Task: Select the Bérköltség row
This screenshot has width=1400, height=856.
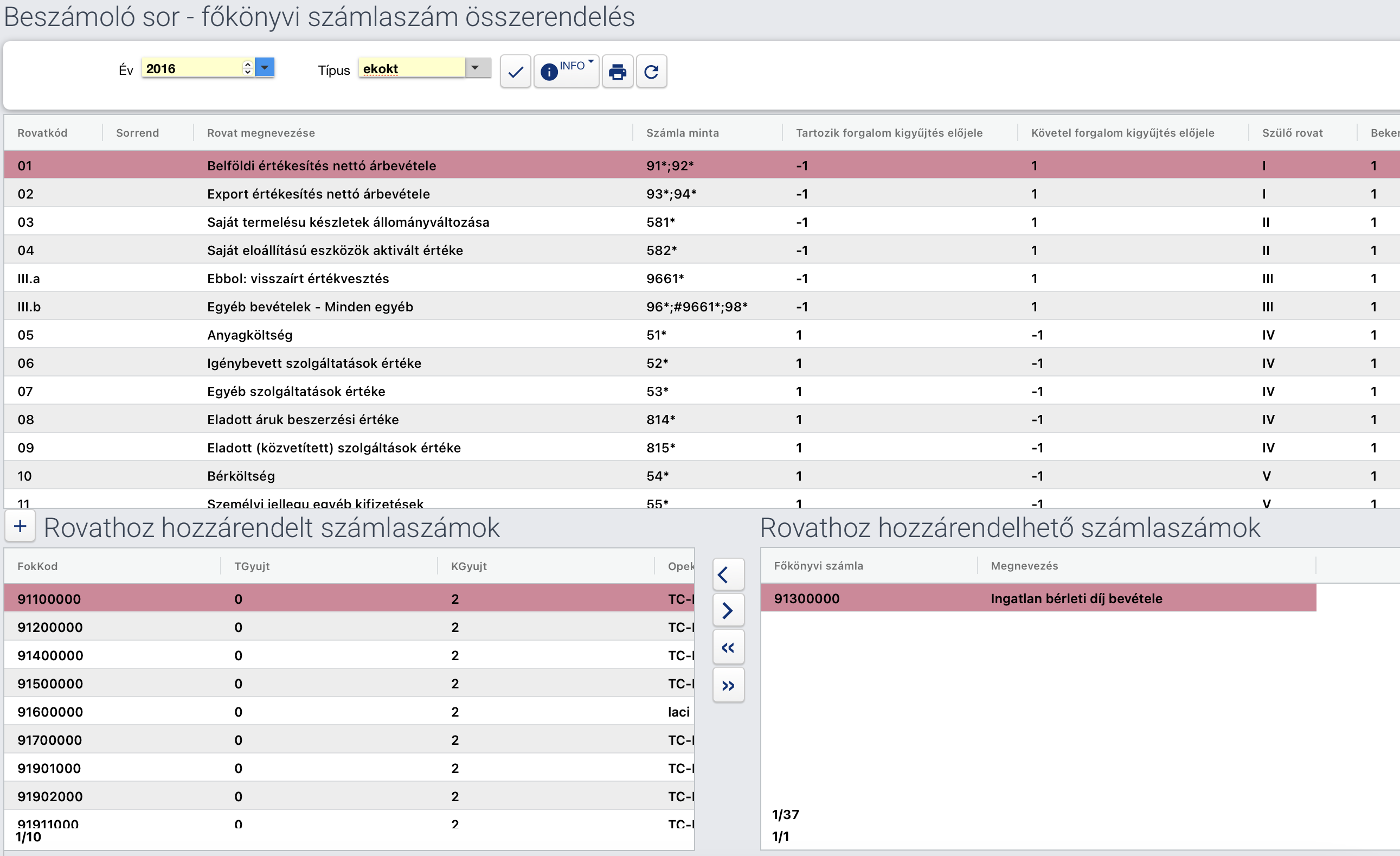Action: pyautogui.click(x=702, y=476)
